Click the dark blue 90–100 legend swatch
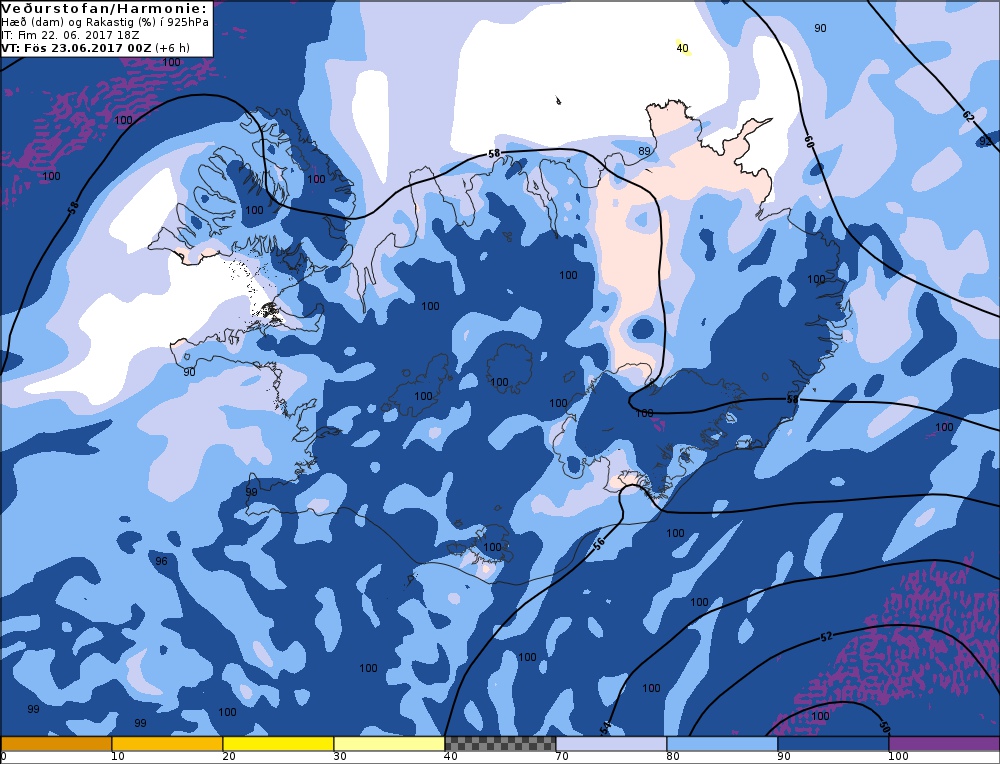 click(x=833, y=744)
